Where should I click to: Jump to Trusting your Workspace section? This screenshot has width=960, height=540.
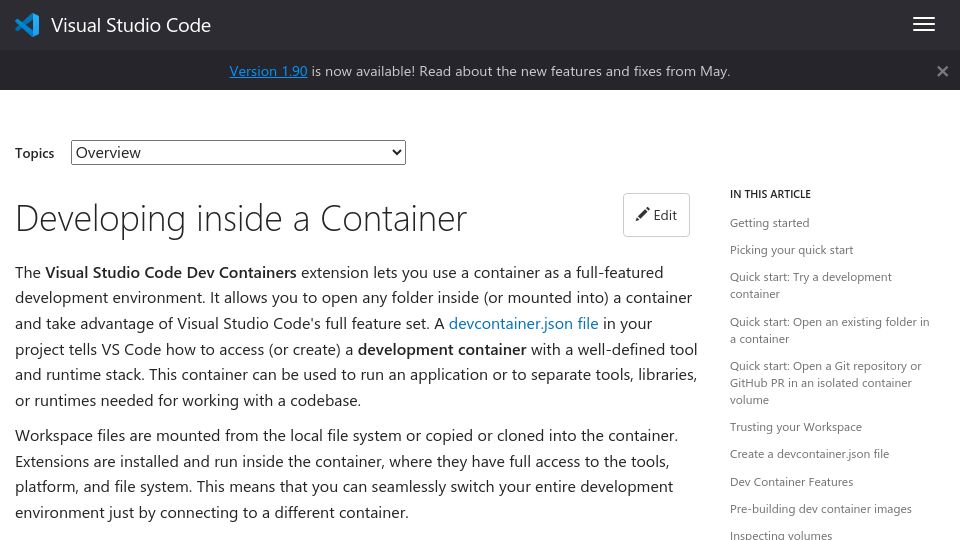click(x=795, y=427)
